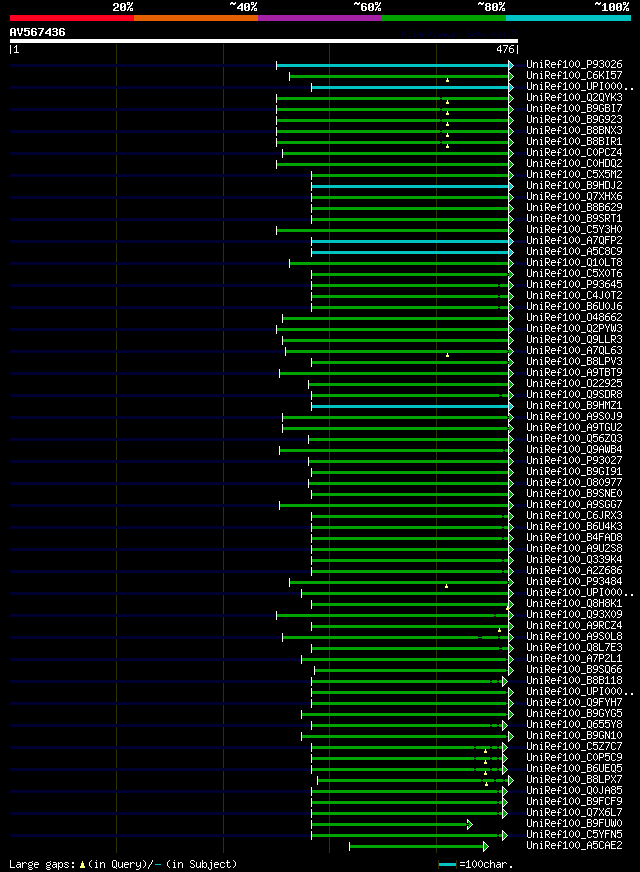Select the UniRef100_B8LPV3 label
This screenshot has height=872, width=640.
pyautogui.click(x=574, y=361)
